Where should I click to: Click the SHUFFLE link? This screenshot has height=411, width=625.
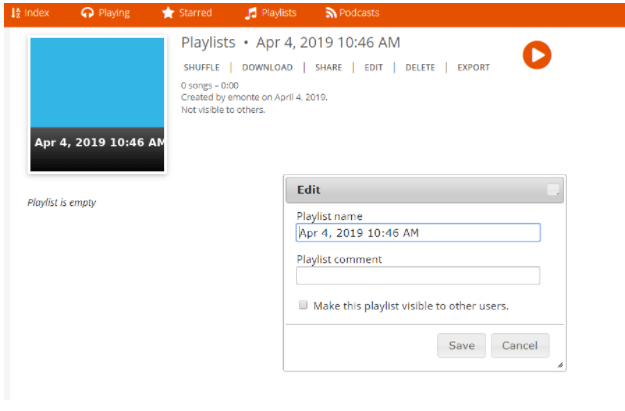(201, 68)
